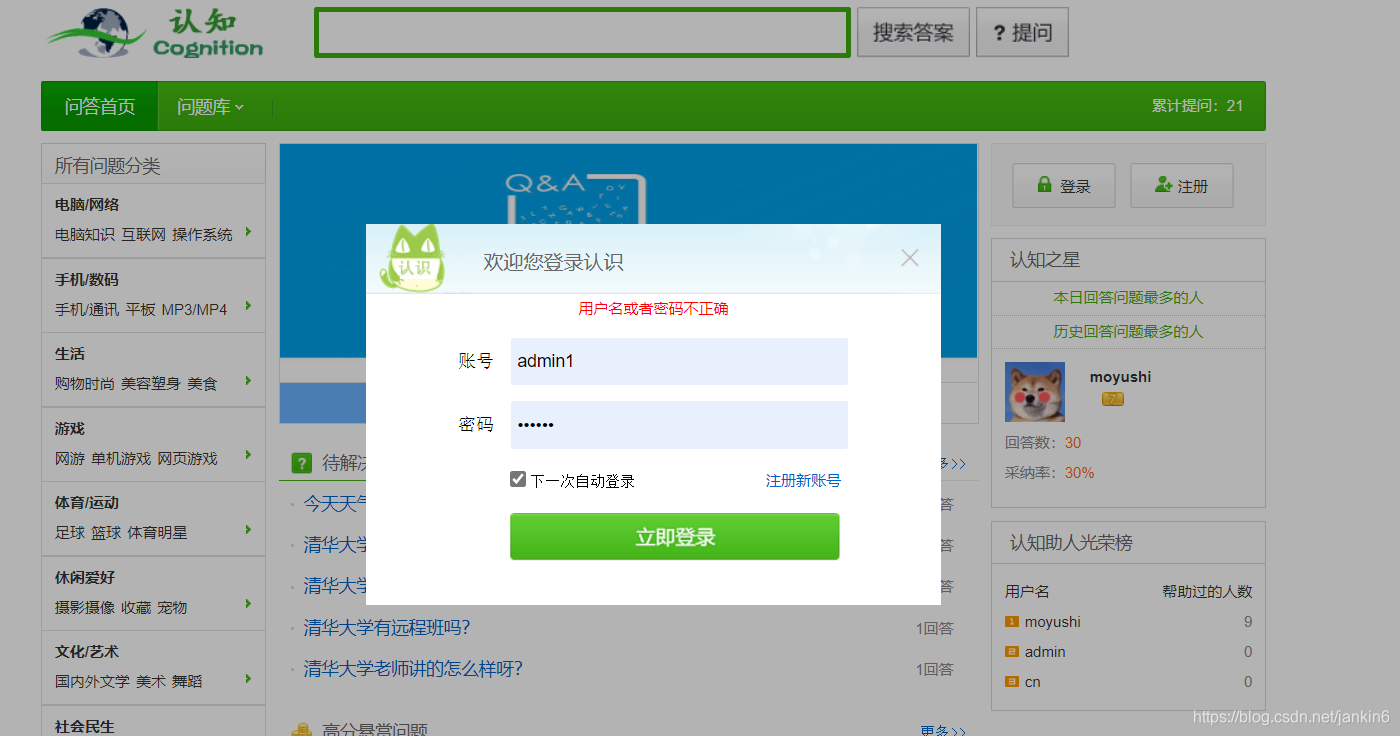The image size is (1400, 736).
Task: Click the Cognition globe logo
Action: point(155,33)
